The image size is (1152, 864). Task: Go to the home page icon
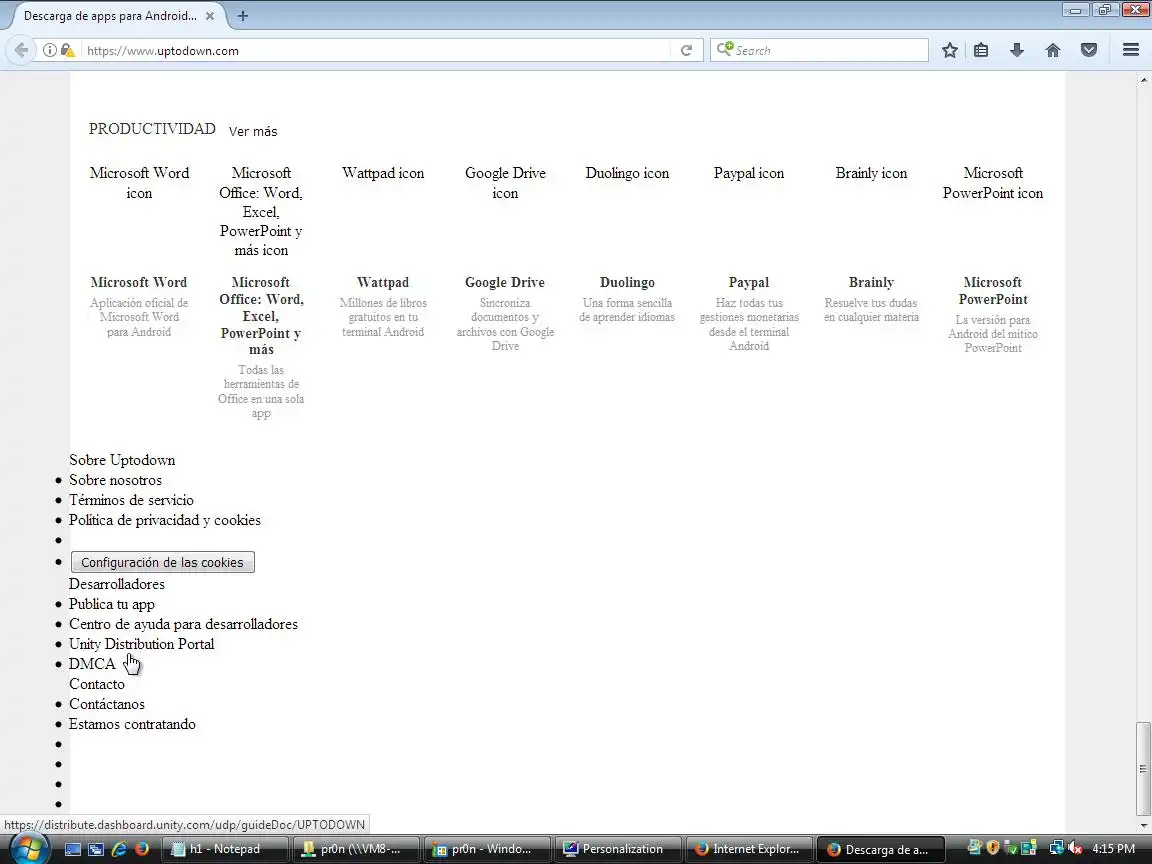1053,50
